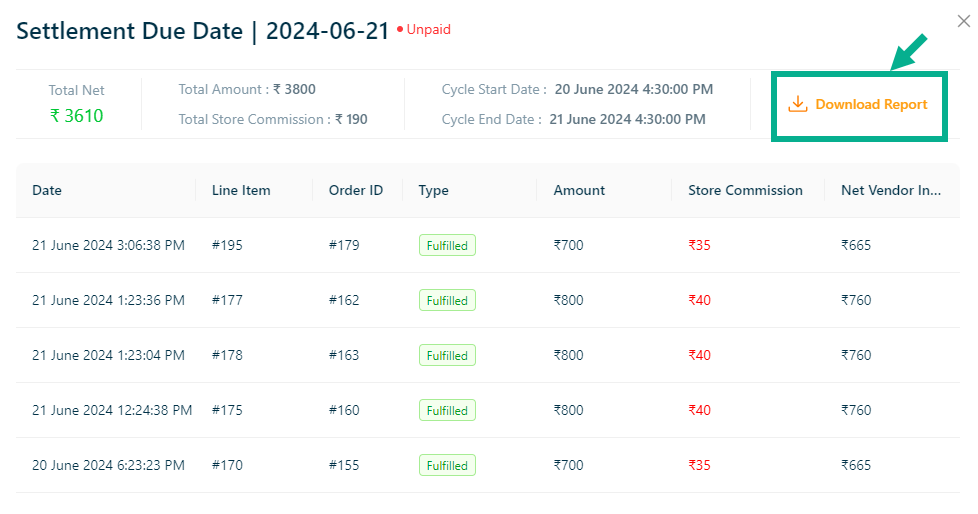Click the Download Report button
978x514 pixels.
click(859, 105)
